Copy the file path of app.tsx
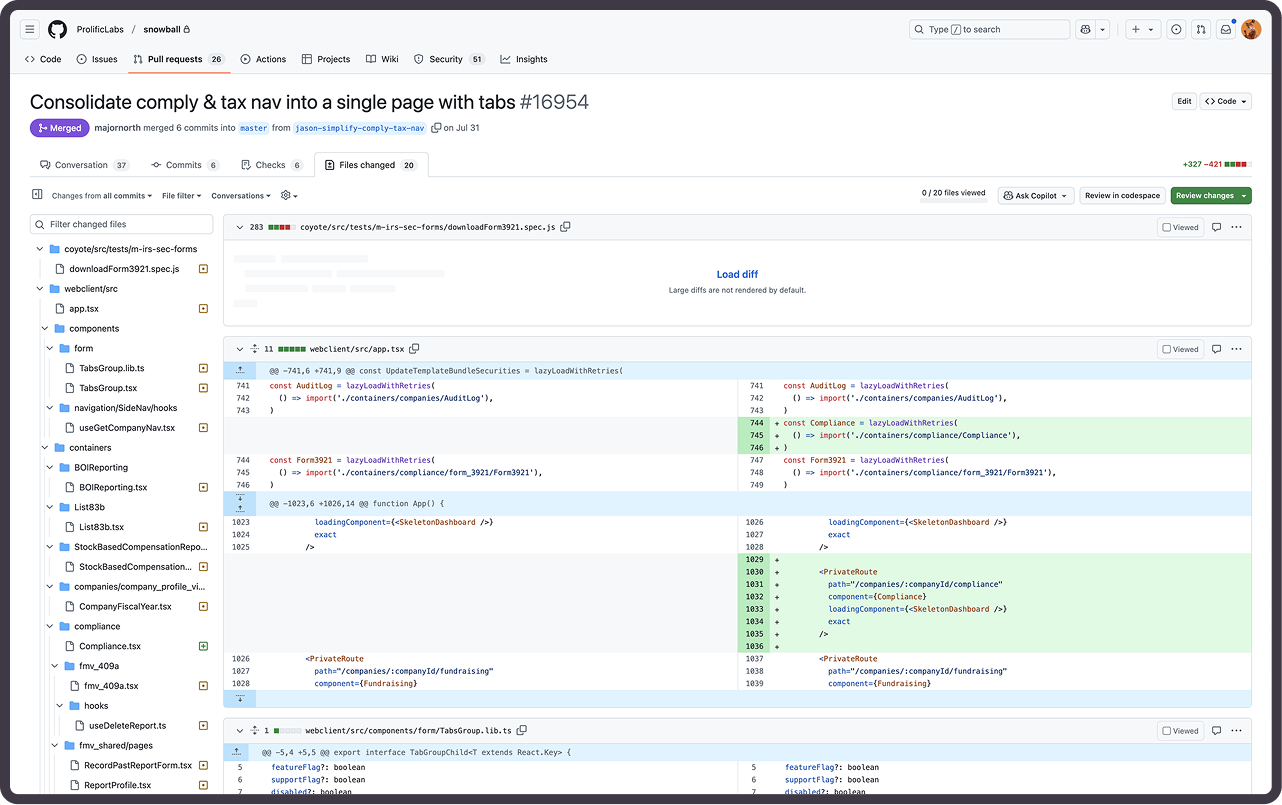1282x805 pixels. (x=416, y=349)
